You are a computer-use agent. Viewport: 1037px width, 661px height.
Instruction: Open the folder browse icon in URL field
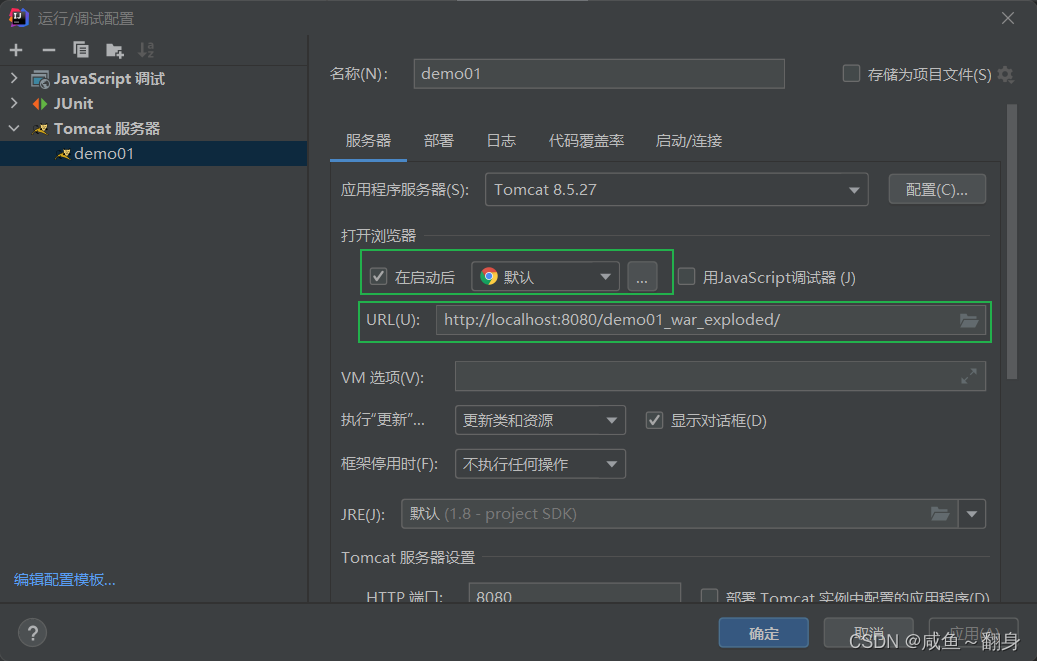point(969,320)
